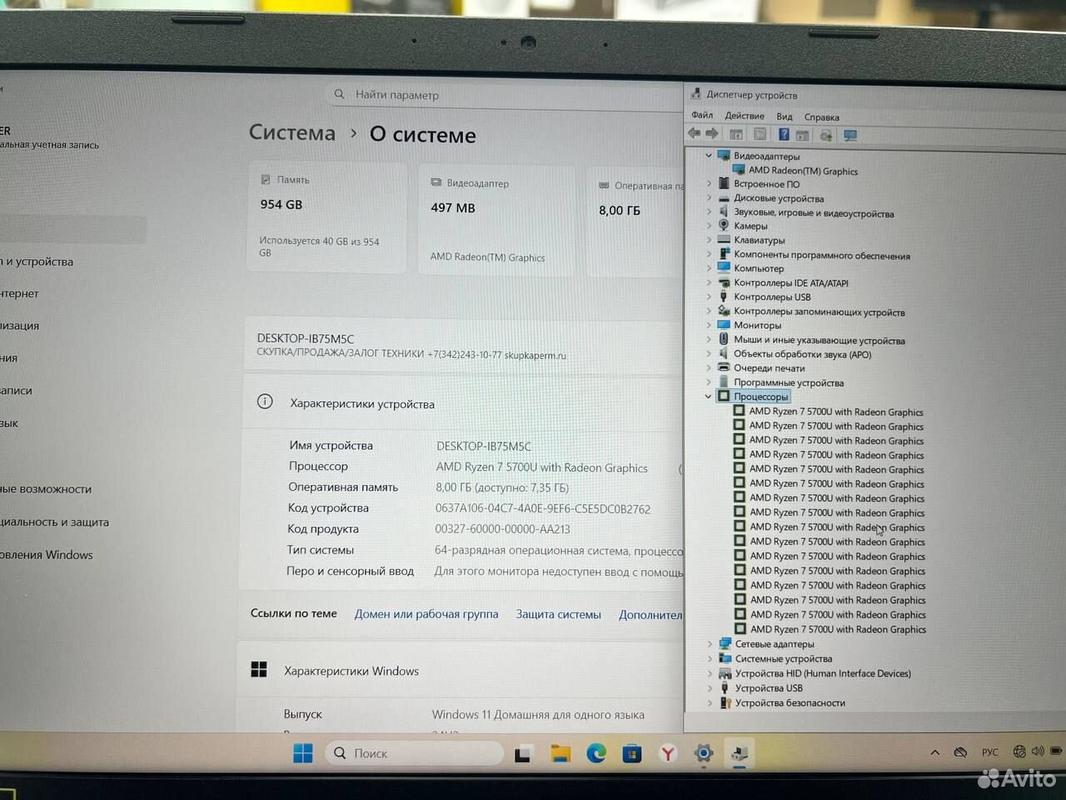Expand the Системные устройства node
1066x800 pixels.
coord(710,658)
